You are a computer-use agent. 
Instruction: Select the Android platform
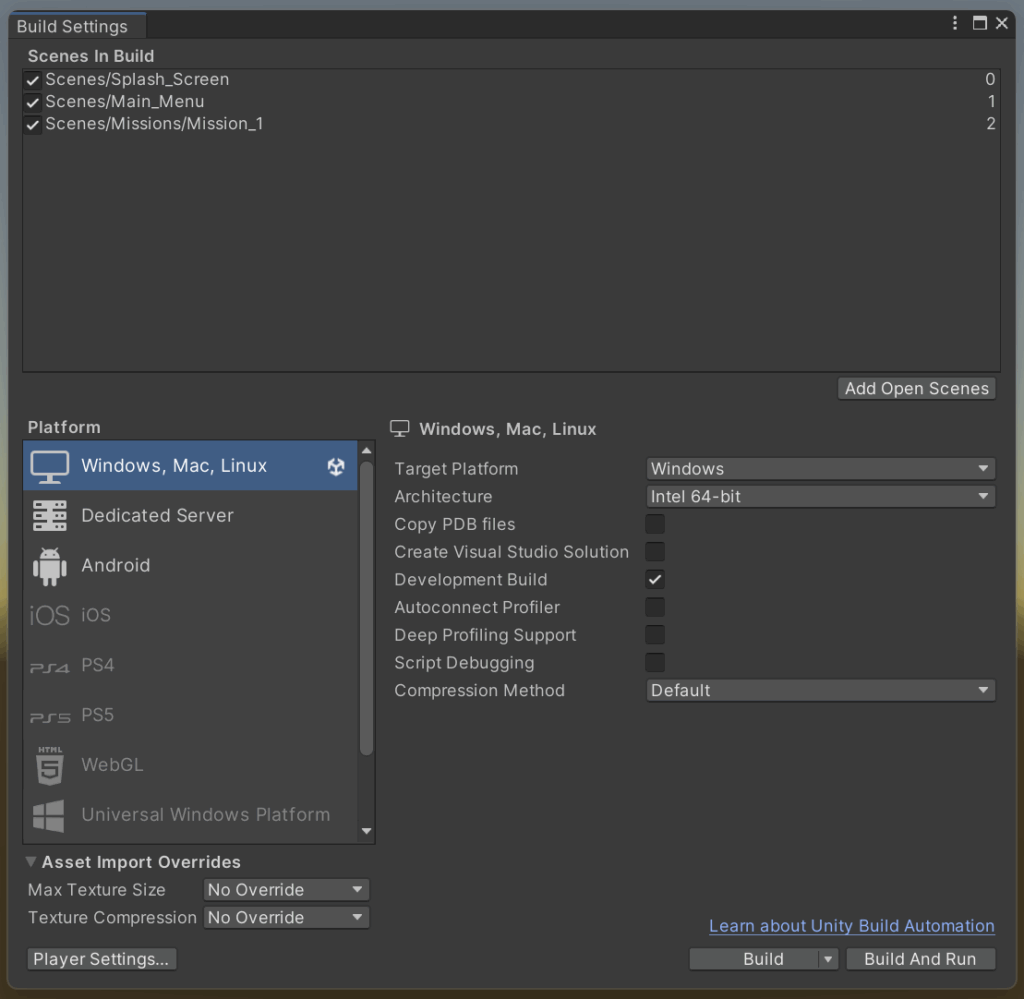click(x=190, y=565)
